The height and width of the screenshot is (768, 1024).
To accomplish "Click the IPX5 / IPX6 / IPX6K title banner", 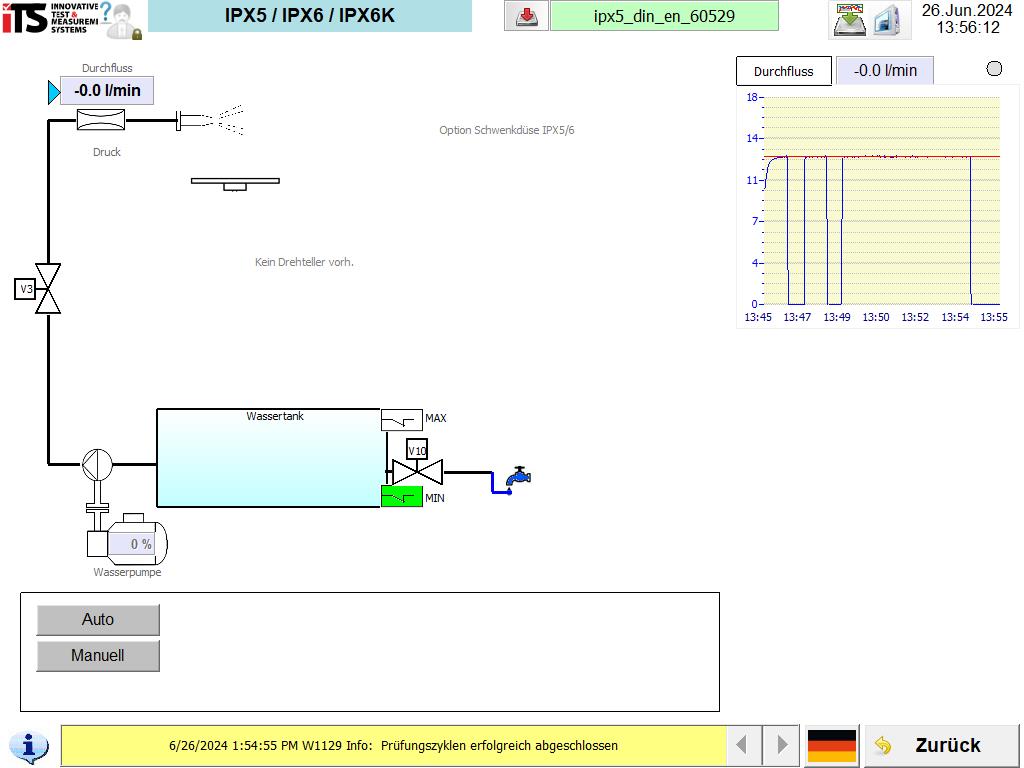I will click(x=310, y=16).
